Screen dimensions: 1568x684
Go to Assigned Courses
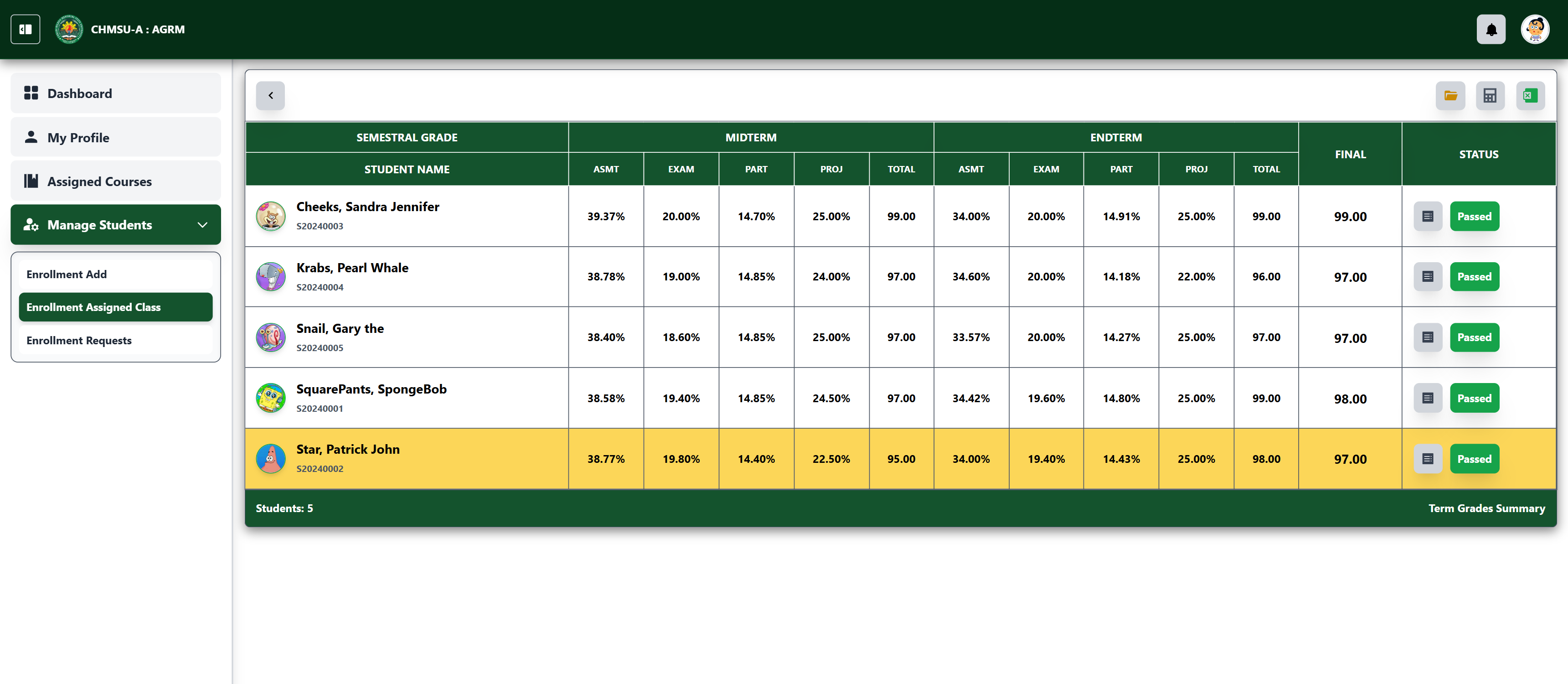click(x=116, y=181)
